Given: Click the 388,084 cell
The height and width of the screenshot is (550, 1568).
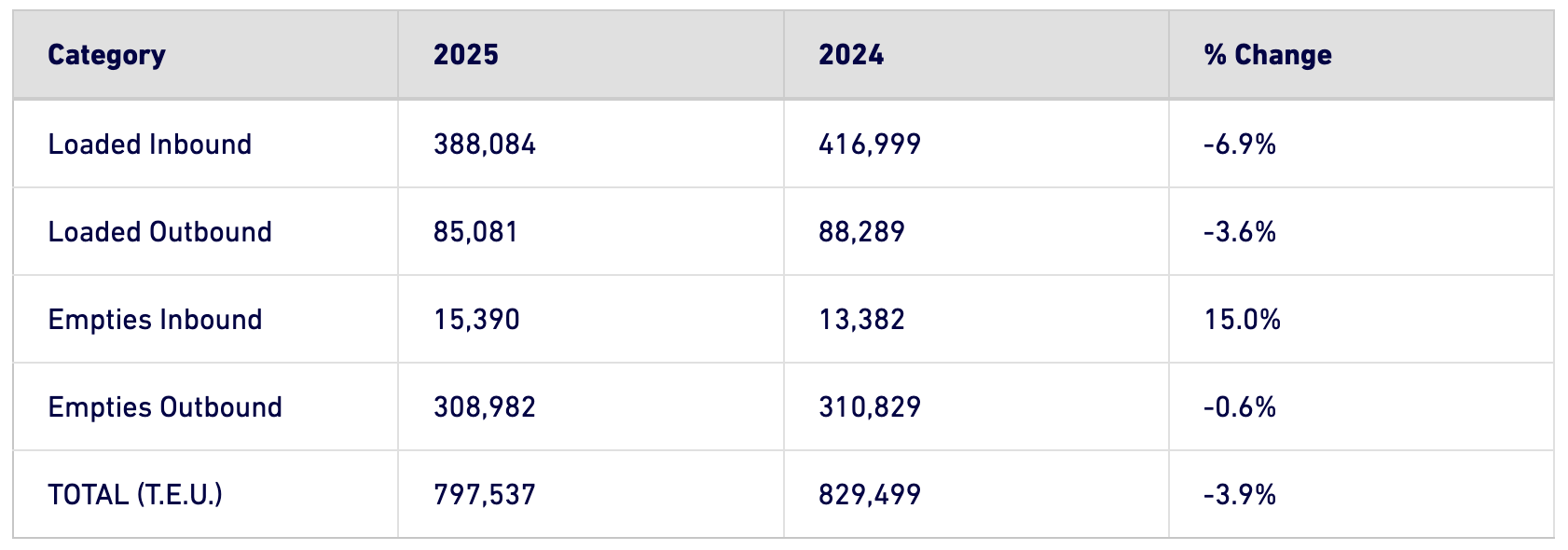Looking at the screenshot, I should [x=485, y=144].
